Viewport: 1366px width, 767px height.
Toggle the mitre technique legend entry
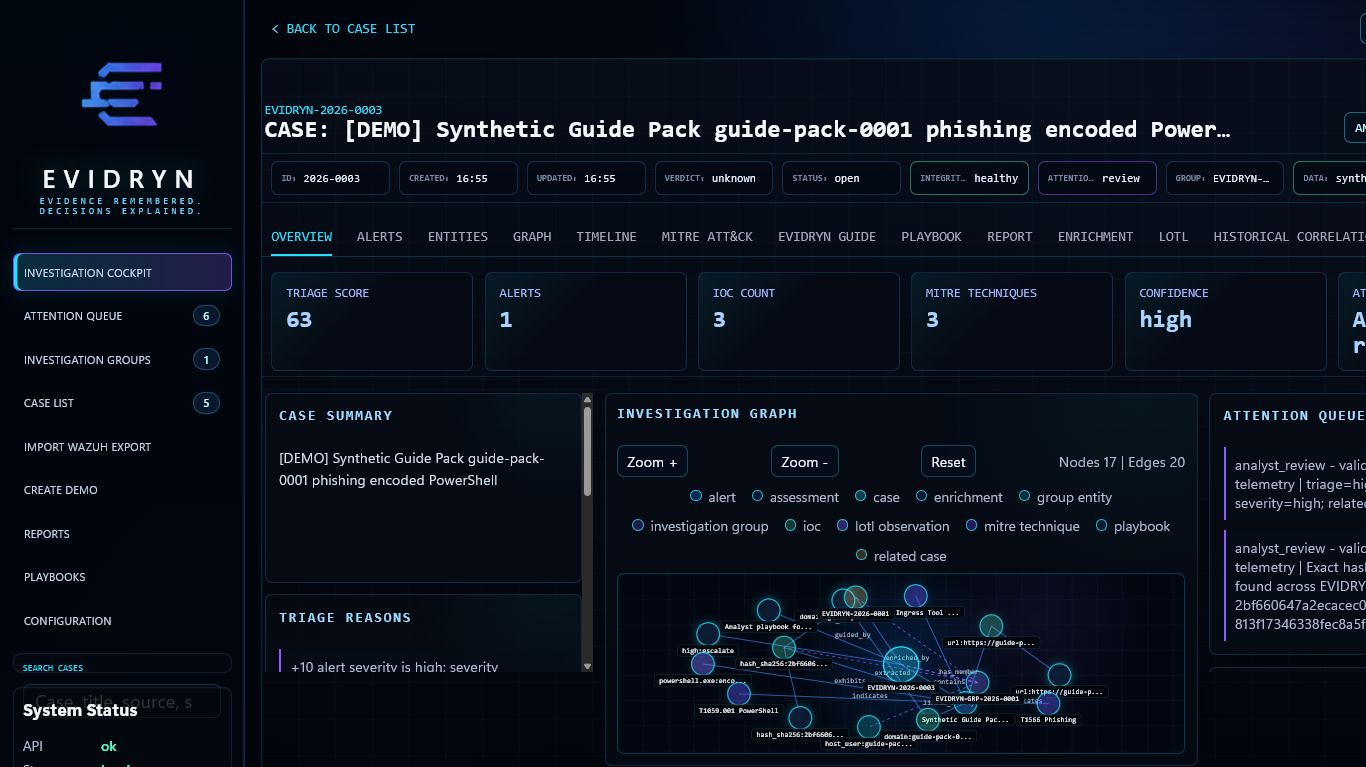pyautogui.click(x=1023, y=526)
